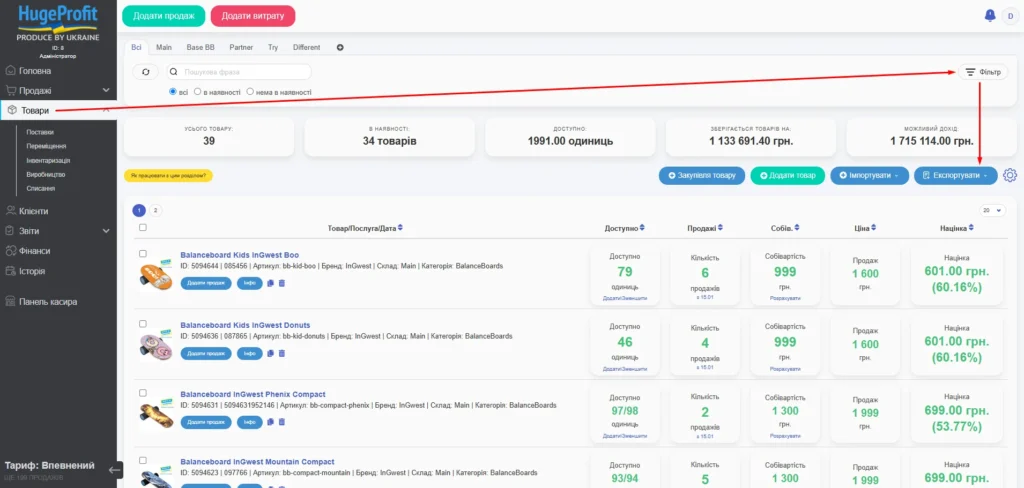Click the search phrase input field

(x=240, y=72)
